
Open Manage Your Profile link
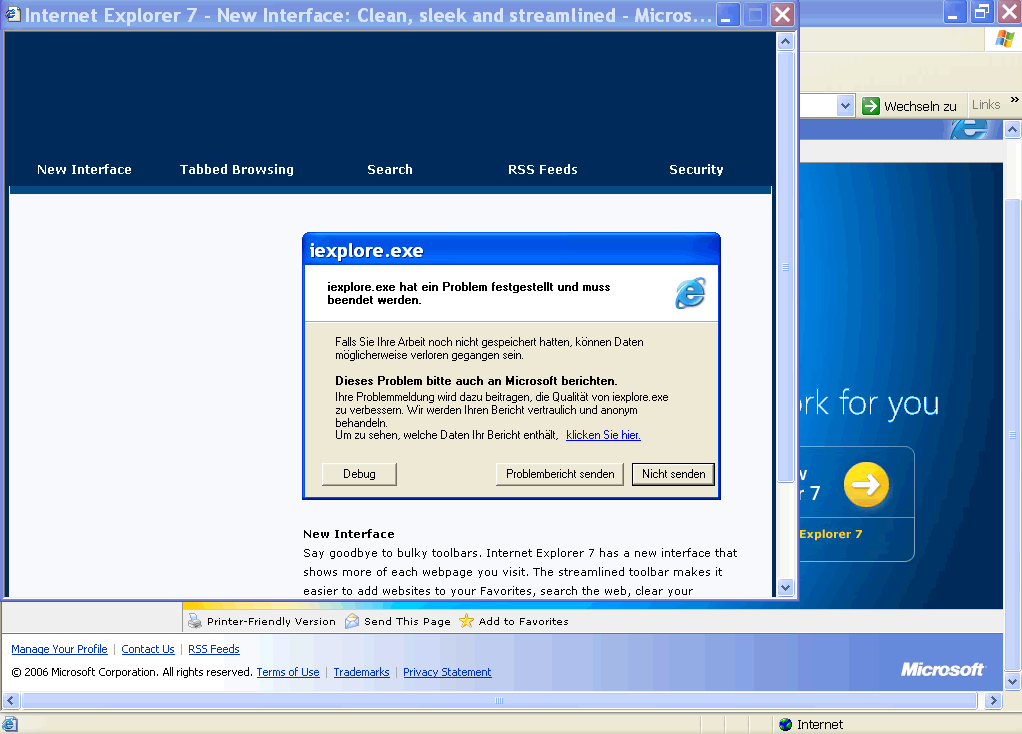(x=59, y=649)
